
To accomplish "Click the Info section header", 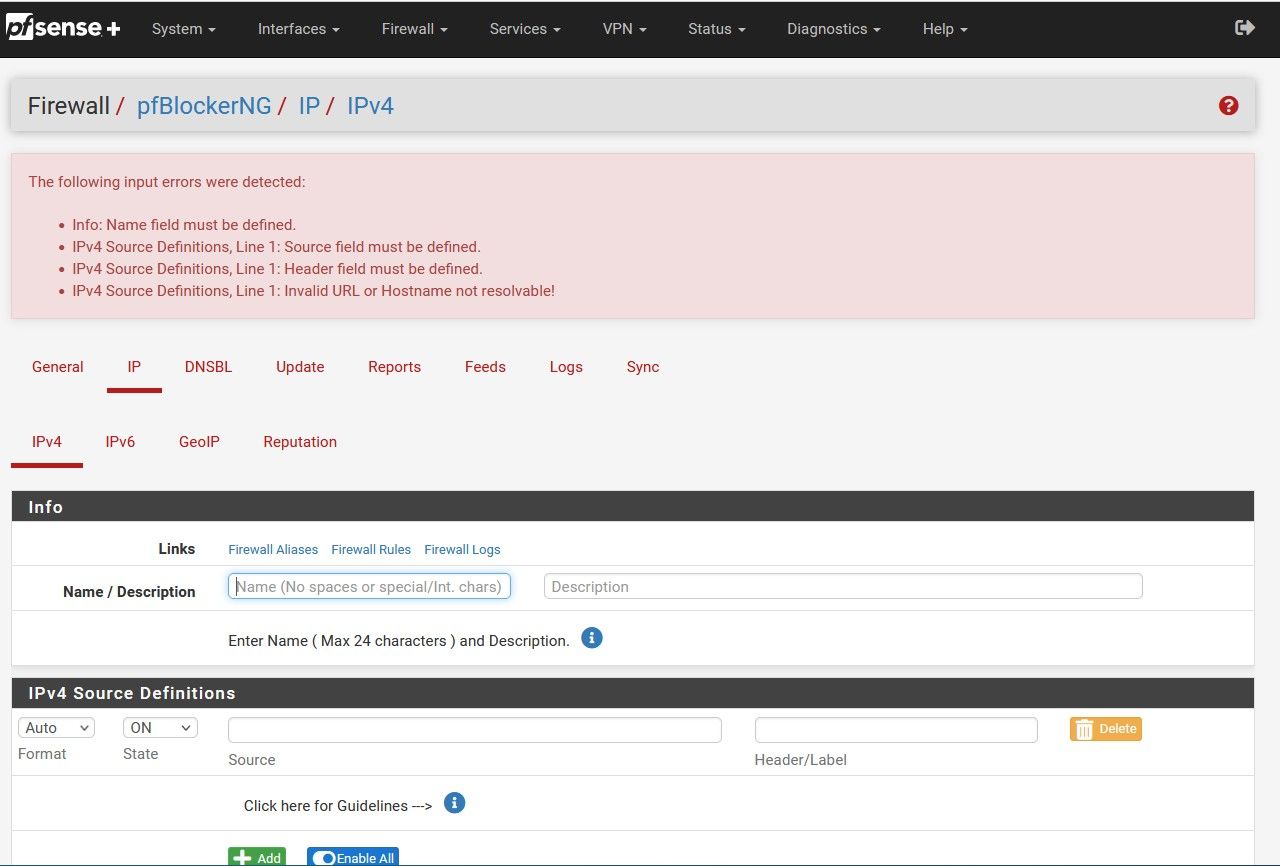I will point(633,507).
